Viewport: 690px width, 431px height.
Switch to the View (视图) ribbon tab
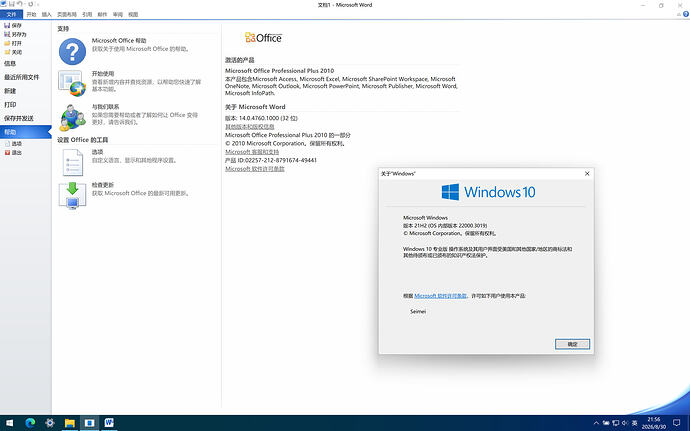pyautogui.click(x=133, y=15)
